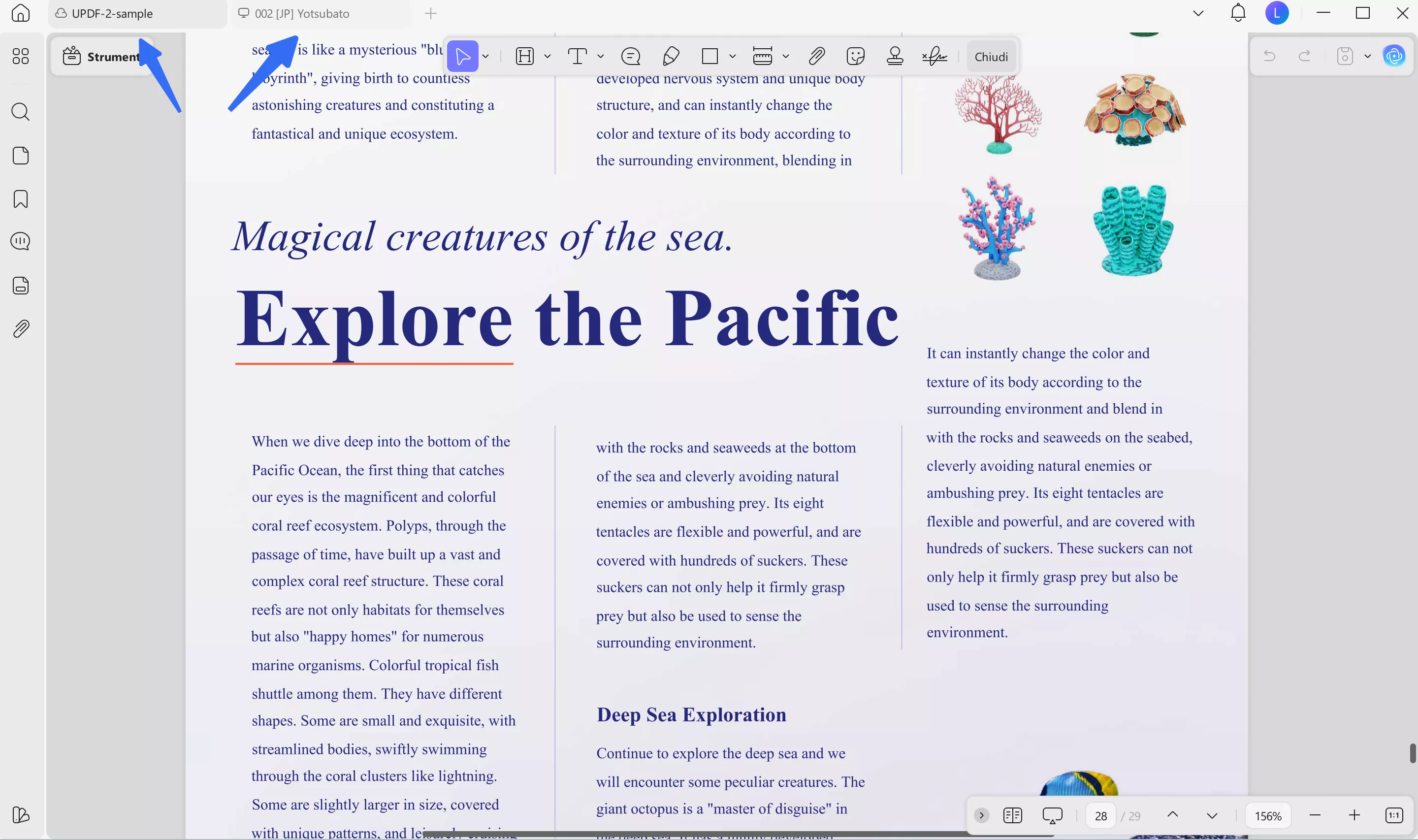The height and width of the screenshot is (840, 1418).
Task: Open the bookmarks panel
Action: pos(20,199)
